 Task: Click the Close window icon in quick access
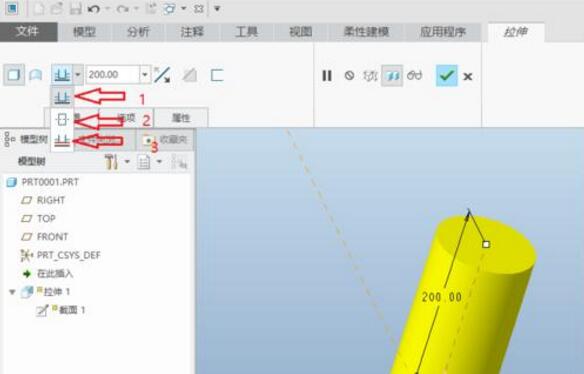[199, 8]
